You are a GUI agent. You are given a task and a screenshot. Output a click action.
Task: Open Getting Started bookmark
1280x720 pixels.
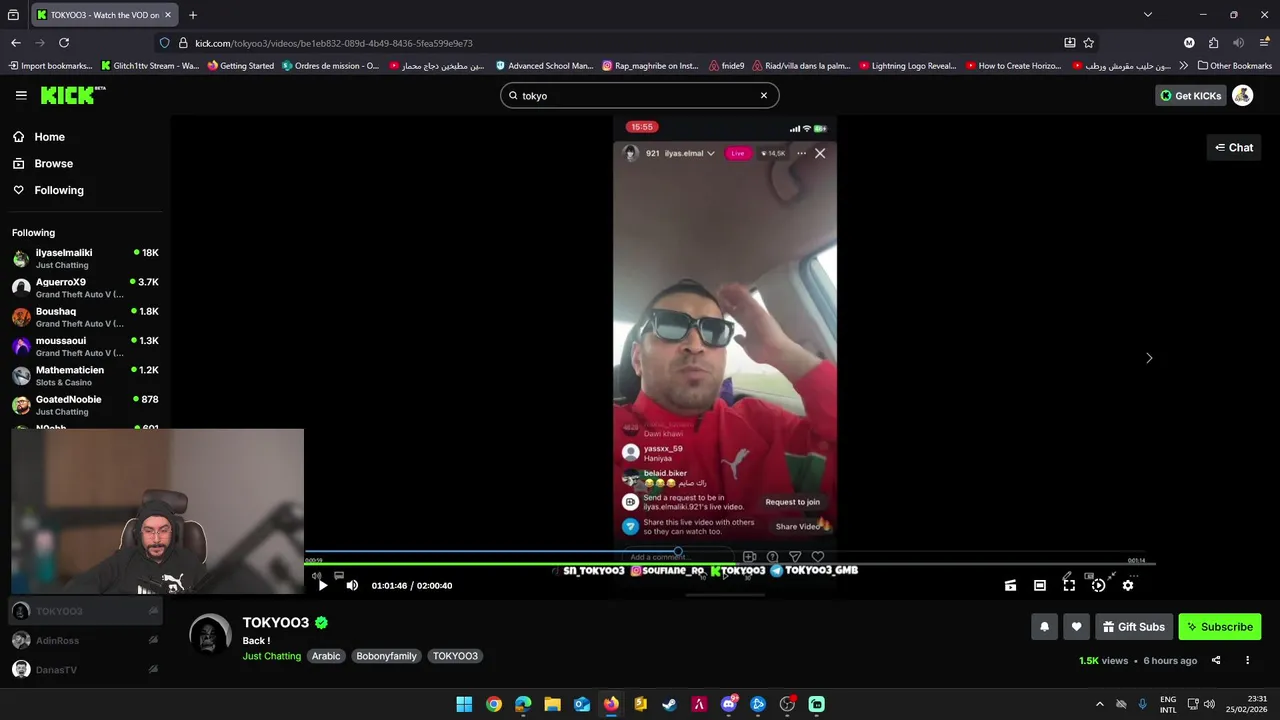[241, 66]
